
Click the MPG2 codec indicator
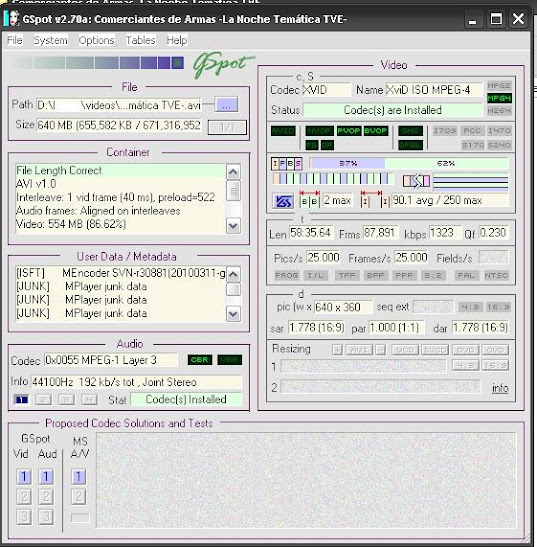click(x=499, y=85)
